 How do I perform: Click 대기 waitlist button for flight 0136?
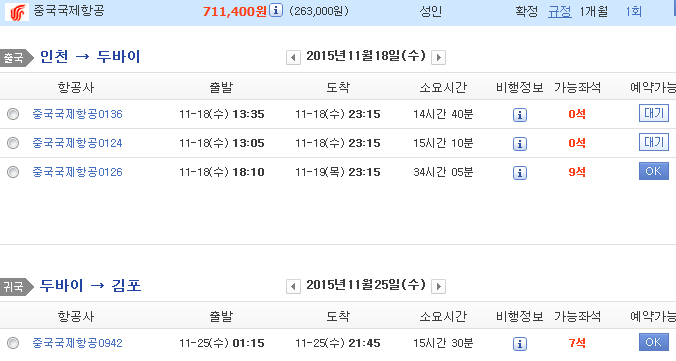click(654, 113)
